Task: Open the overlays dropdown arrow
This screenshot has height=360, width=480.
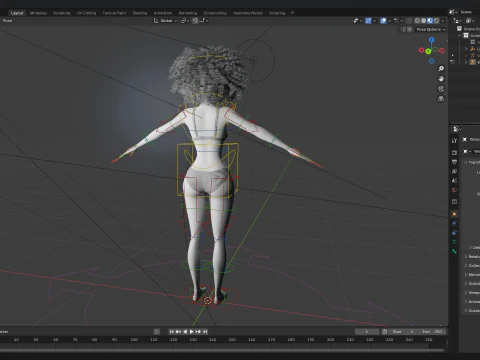Action: (x=389, y=21)
